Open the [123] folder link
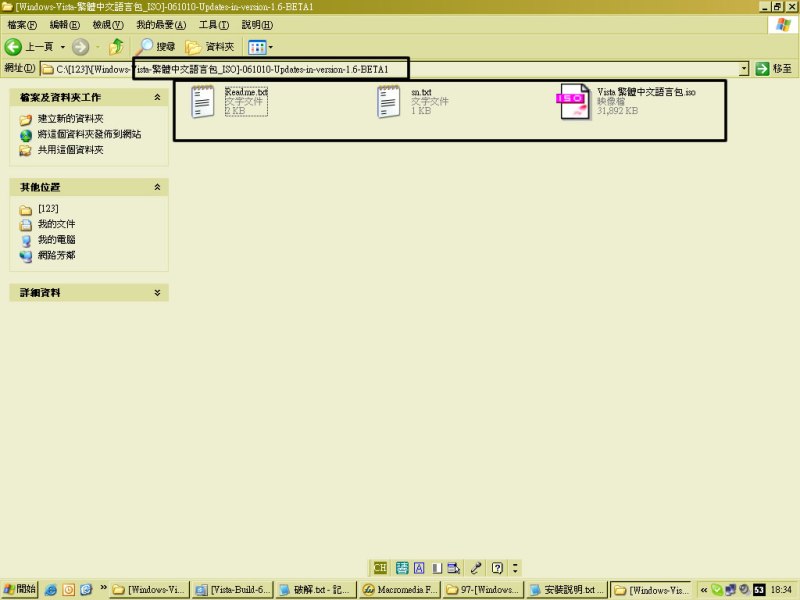 coord(48,209)
